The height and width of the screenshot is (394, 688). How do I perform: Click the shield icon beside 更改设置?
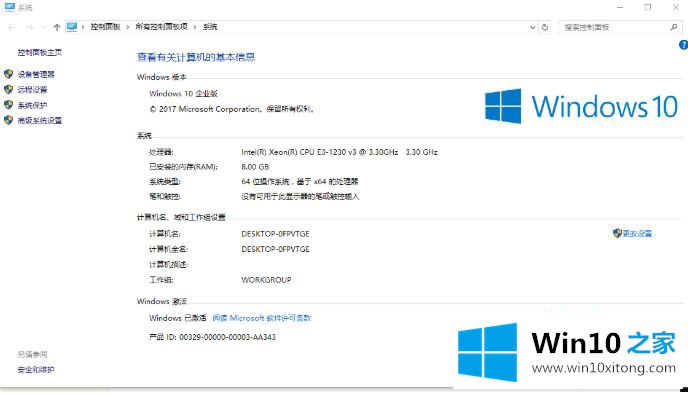coord(617,233)
